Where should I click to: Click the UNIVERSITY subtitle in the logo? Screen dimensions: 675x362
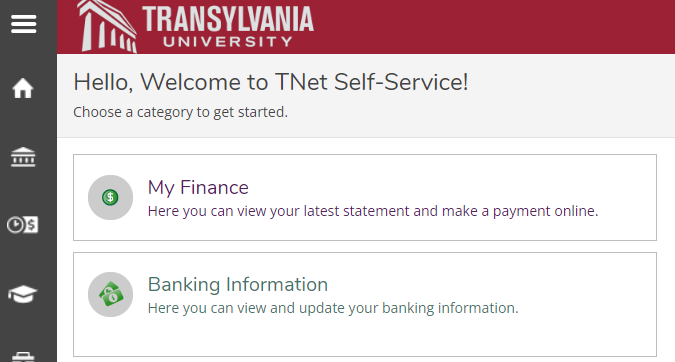[228, 42]
